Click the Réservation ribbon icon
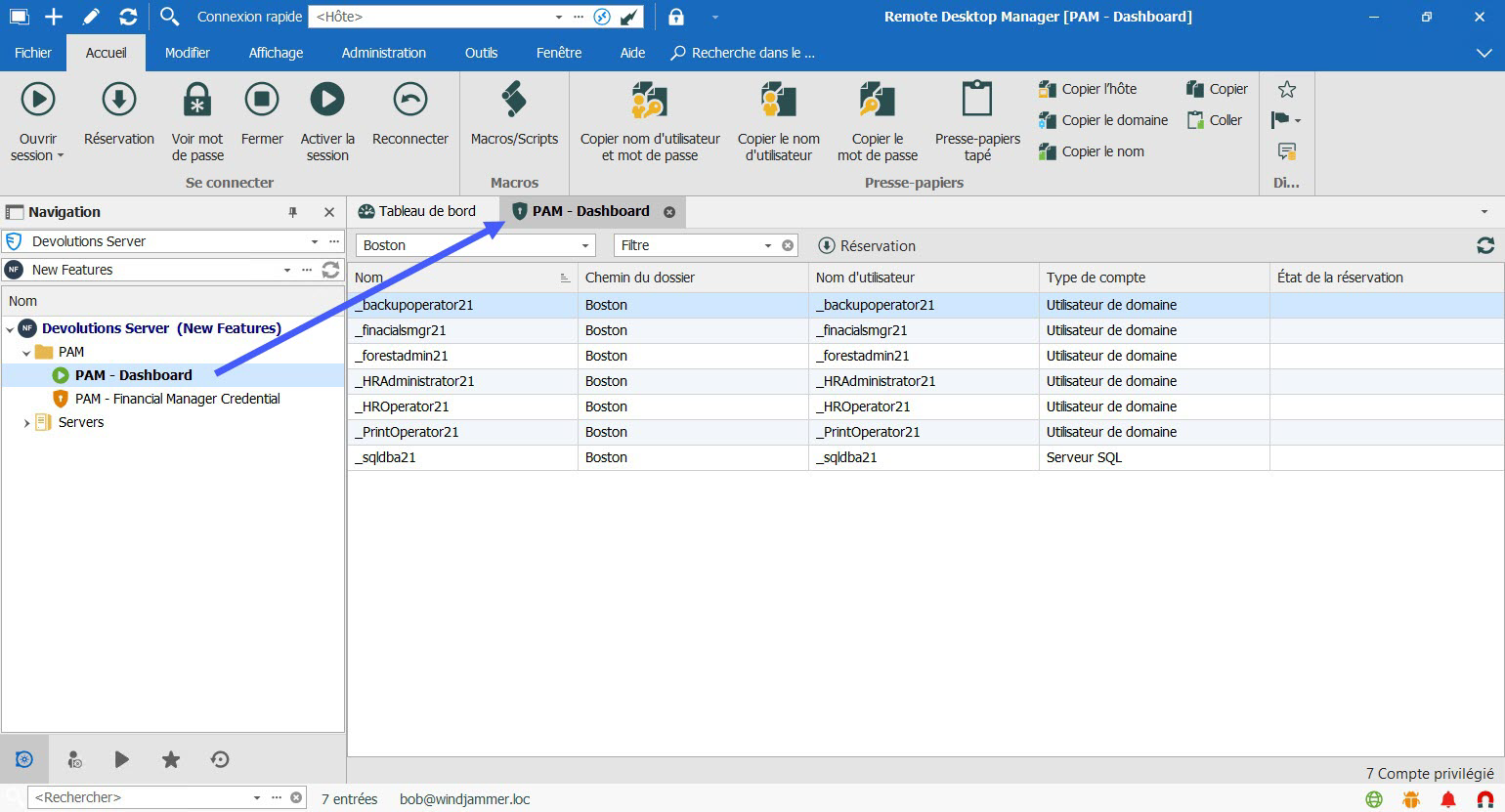Viewport: 1505px width, 812px height. 119,101
